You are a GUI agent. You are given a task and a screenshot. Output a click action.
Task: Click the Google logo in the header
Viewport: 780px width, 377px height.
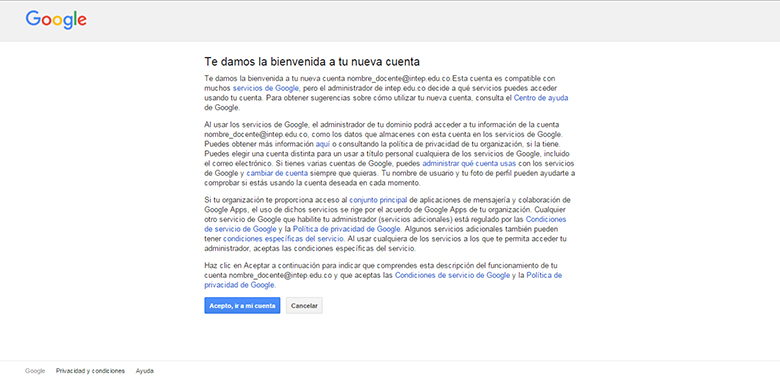click(56, 19)
